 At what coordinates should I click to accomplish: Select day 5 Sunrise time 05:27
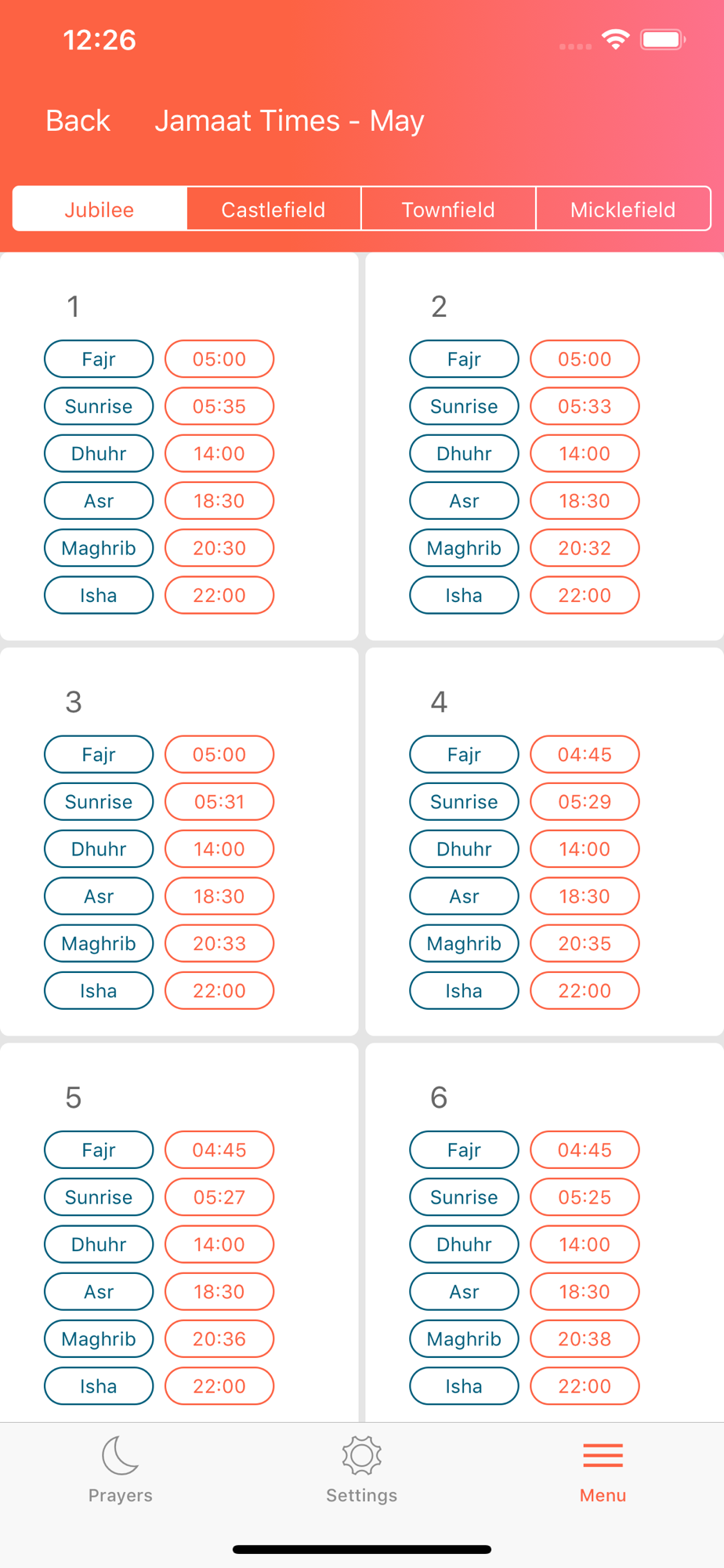219,1197
